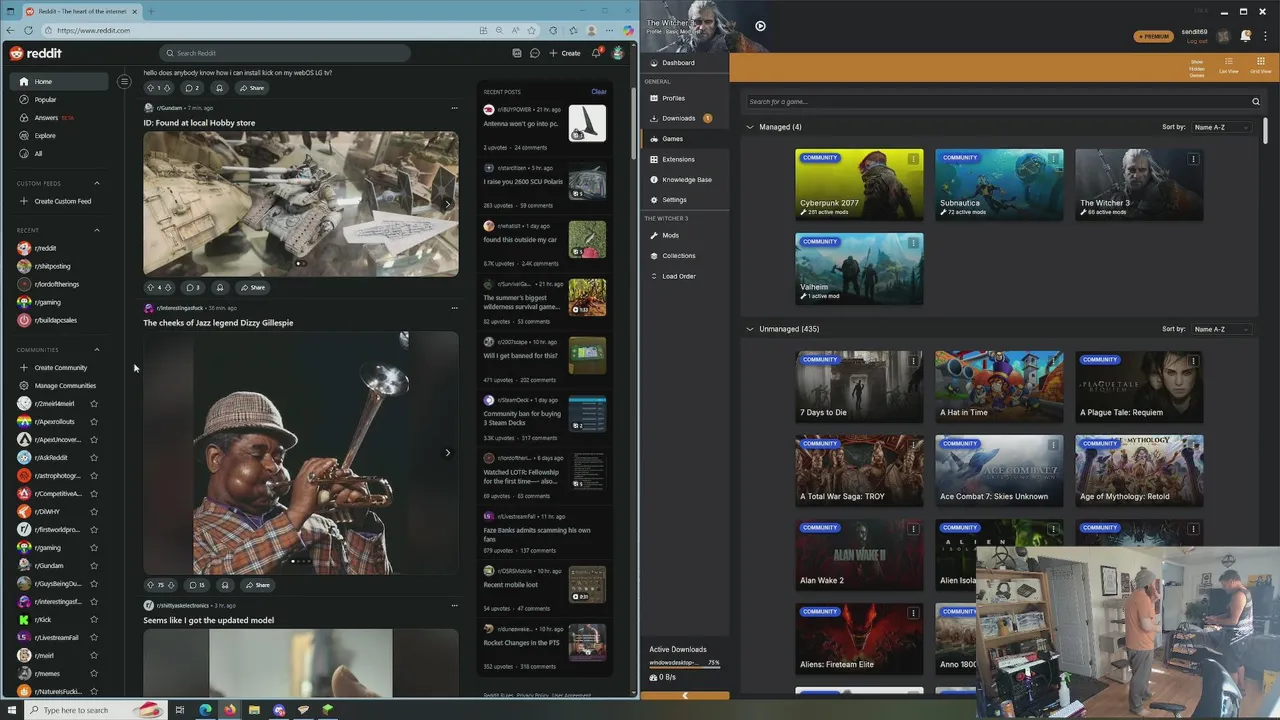This screenshot has height=720, width=1280.
Task: Favorite r/Kick with star icon
Action: [x=94, y=620]
